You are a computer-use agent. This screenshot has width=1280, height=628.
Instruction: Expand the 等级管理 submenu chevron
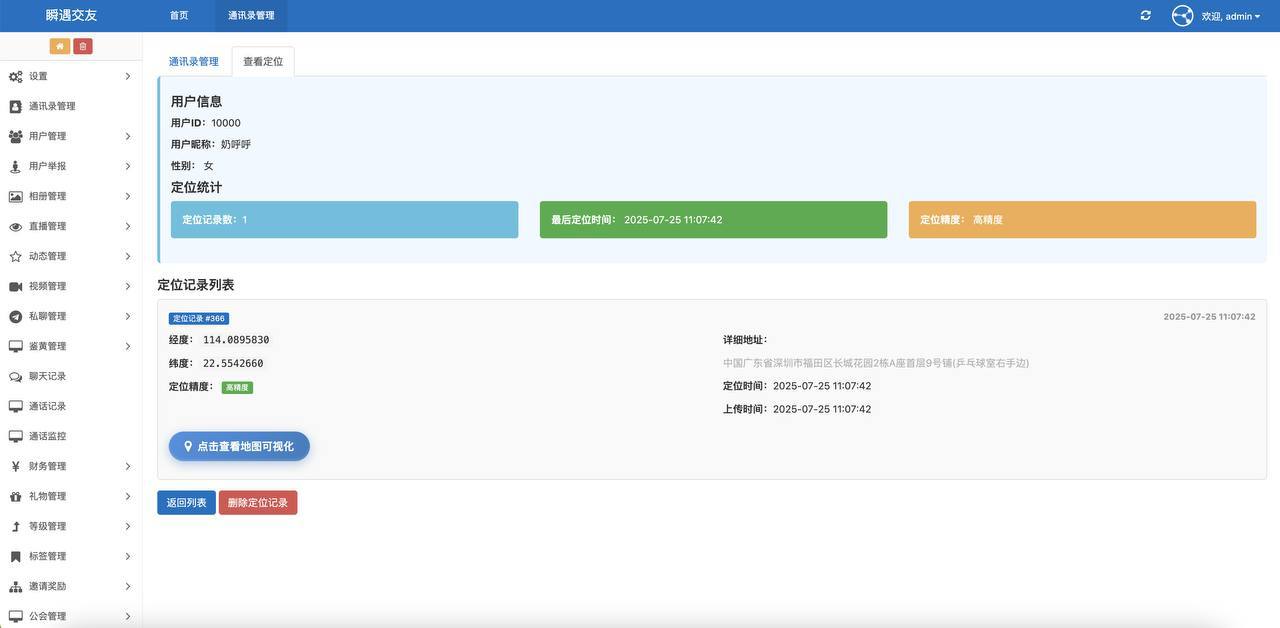(128, 526)
